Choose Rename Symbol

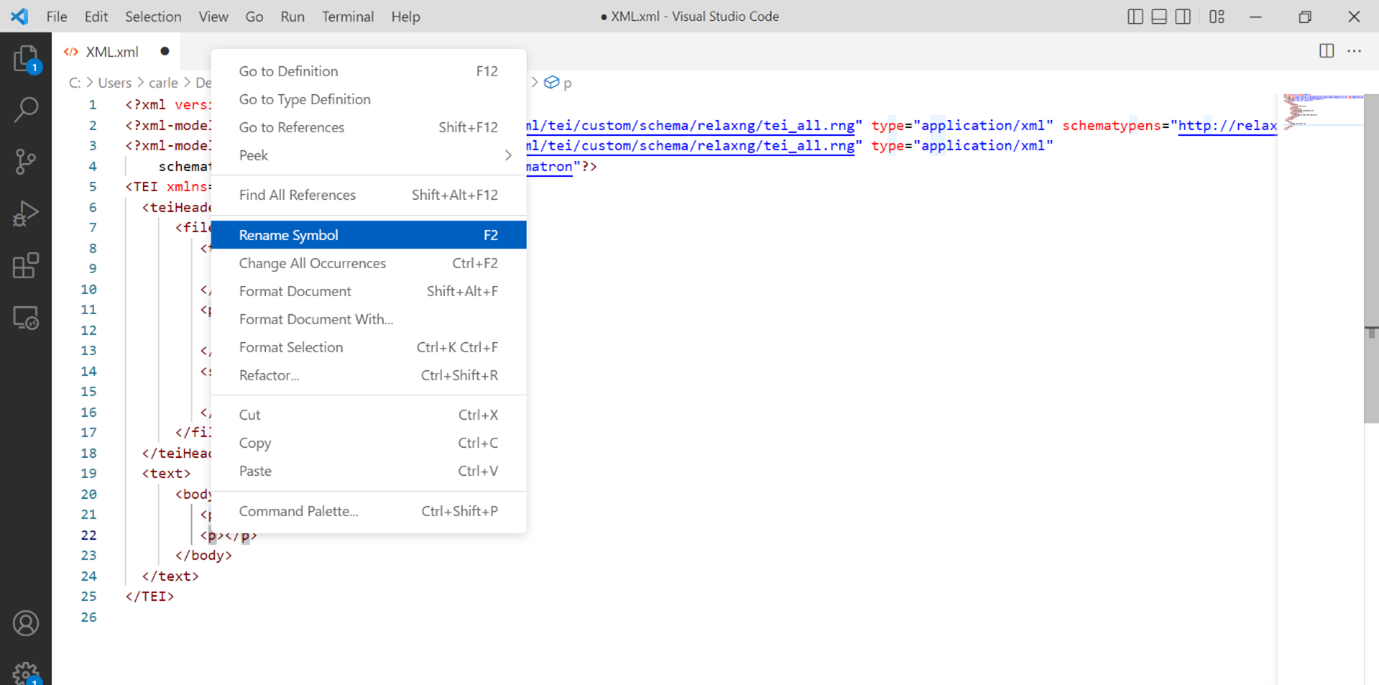(368, 235)
